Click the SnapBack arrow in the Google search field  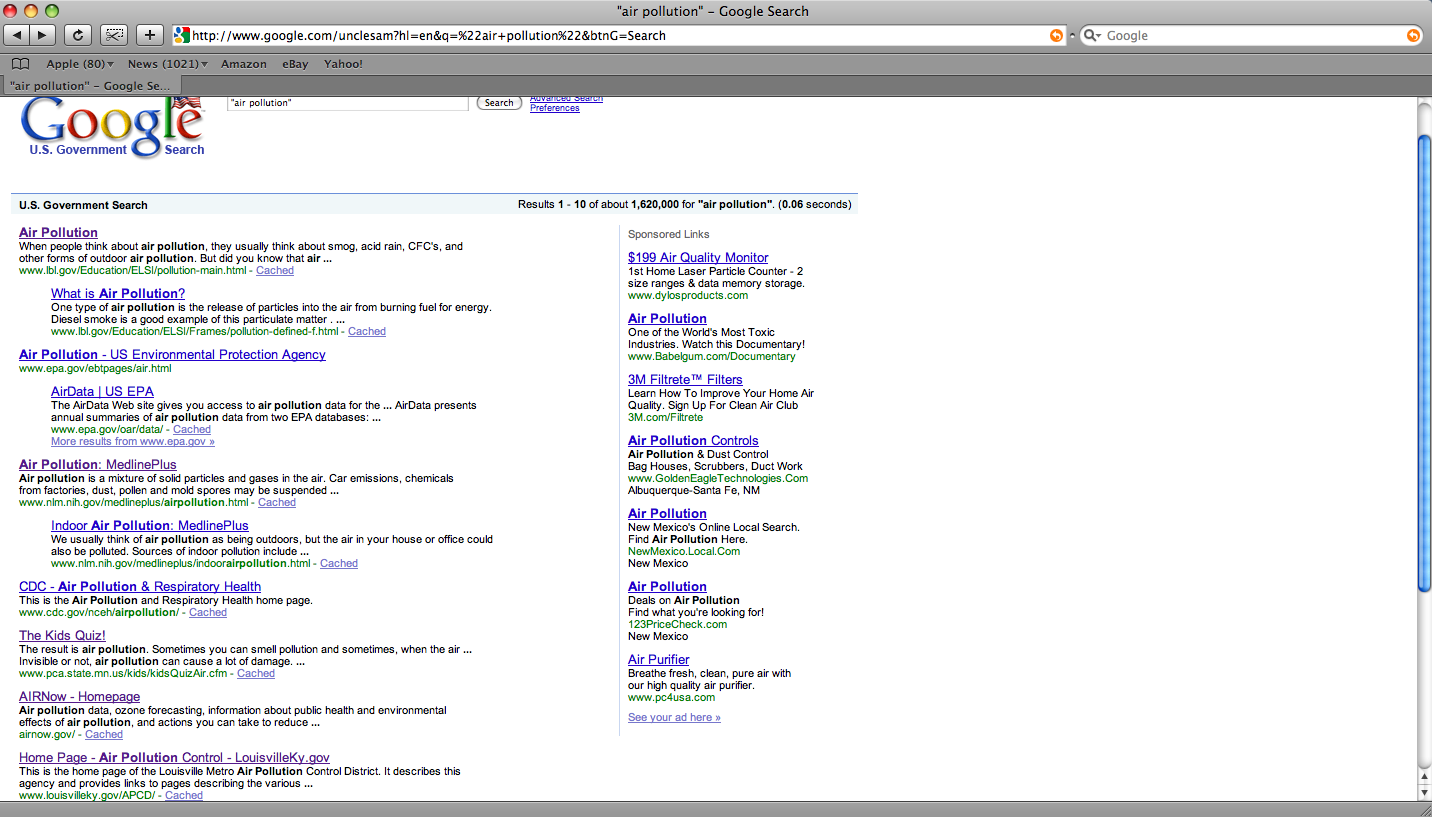pos(1413,35)
